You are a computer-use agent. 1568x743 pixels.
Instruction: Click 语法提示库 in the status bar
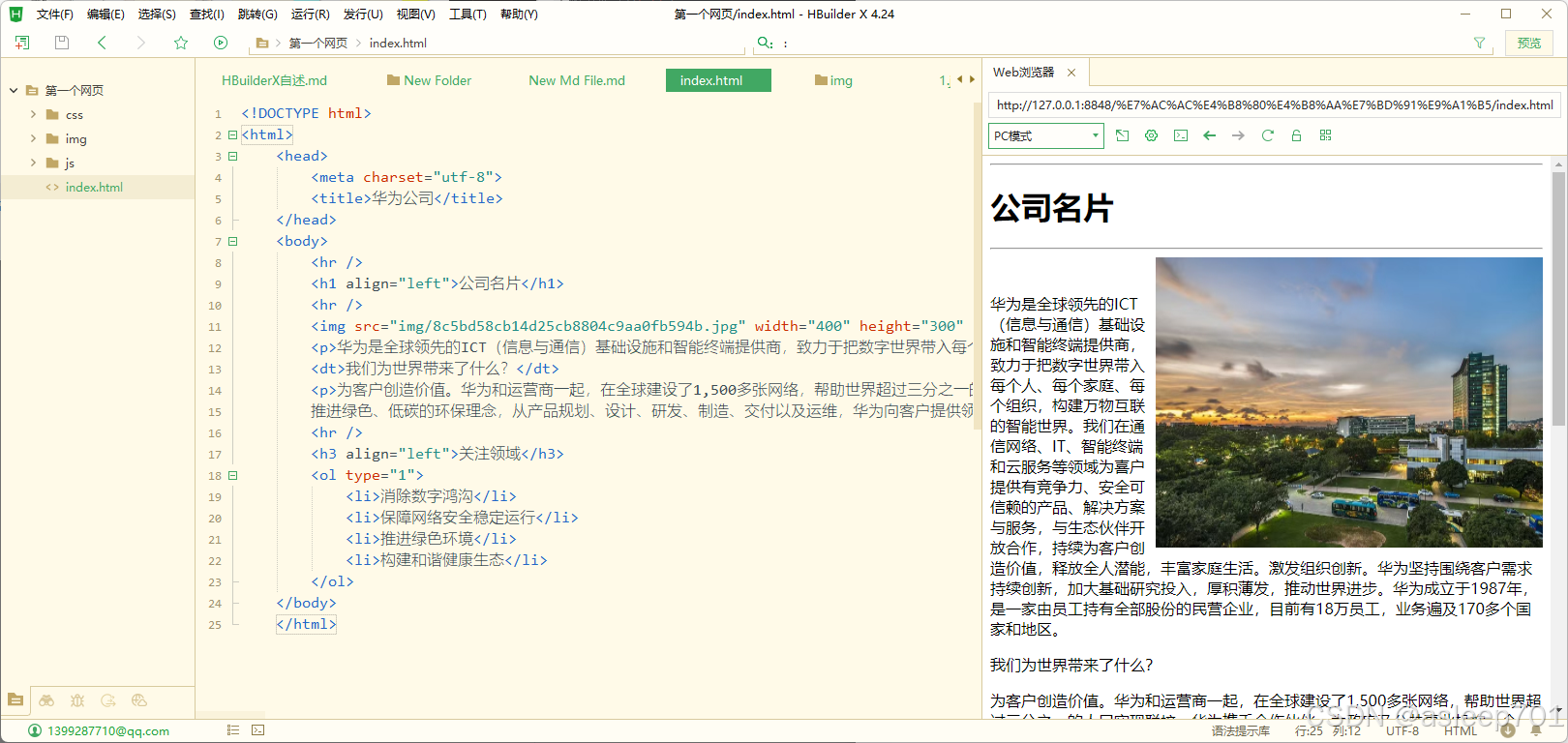pyautogui.click(x=1241, y=731)
